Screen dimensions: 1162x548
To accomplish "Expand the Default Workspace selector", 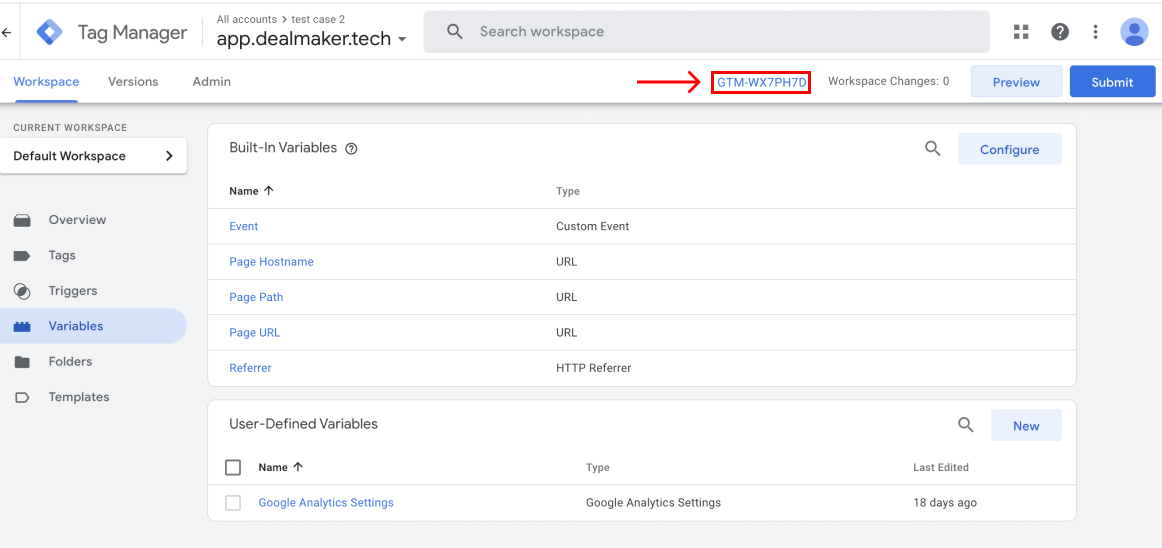I will click(x=93, y=156).
